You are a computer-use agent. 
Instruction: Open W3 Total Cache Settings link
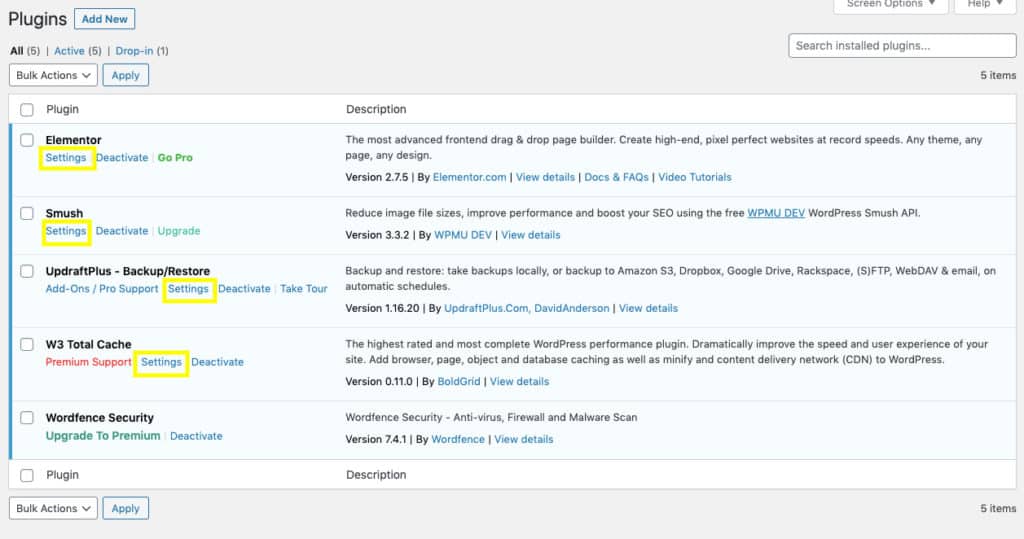click(161, 362)
